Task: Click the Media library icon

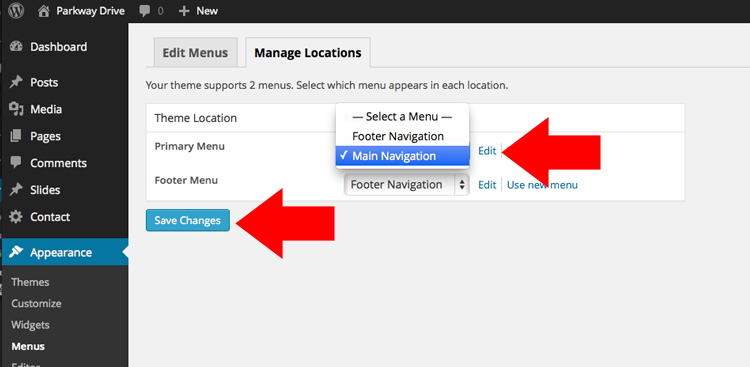Action: pyautogui.click(x=16, y=109)
